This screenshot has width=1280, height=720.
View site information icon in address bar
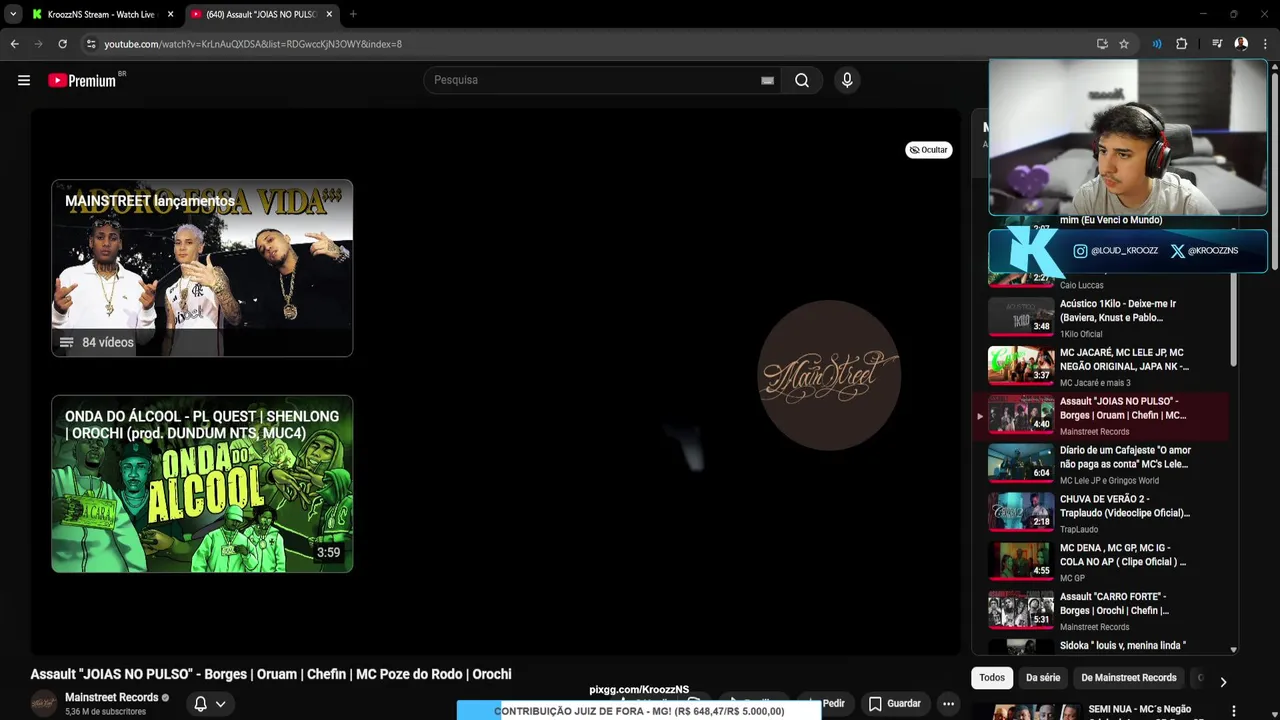click(x=91, y=44)
